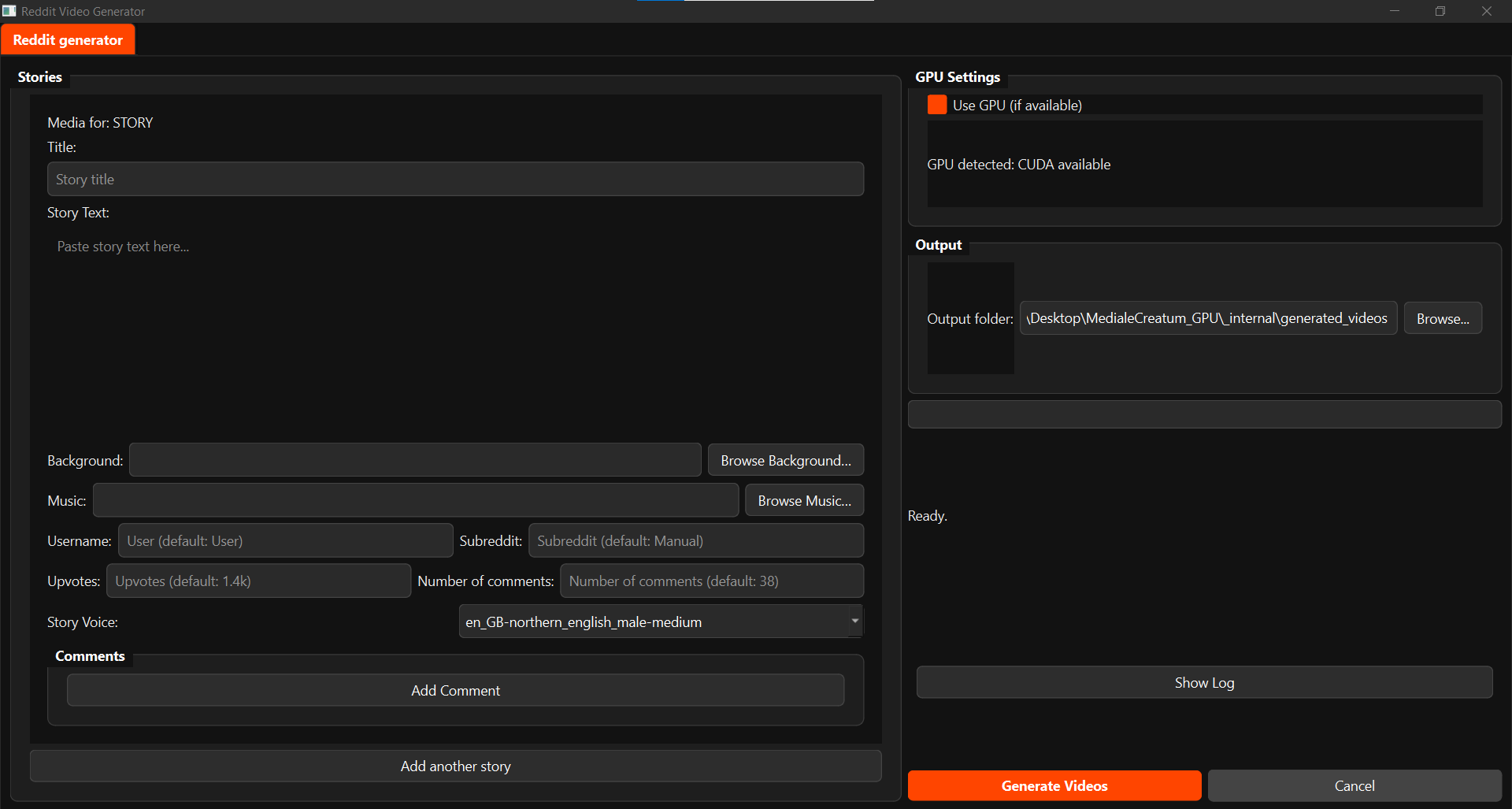Click the empty progress bar
Image resolution: width=1512 pixels, height=809 pixels.
[1204, 414]
